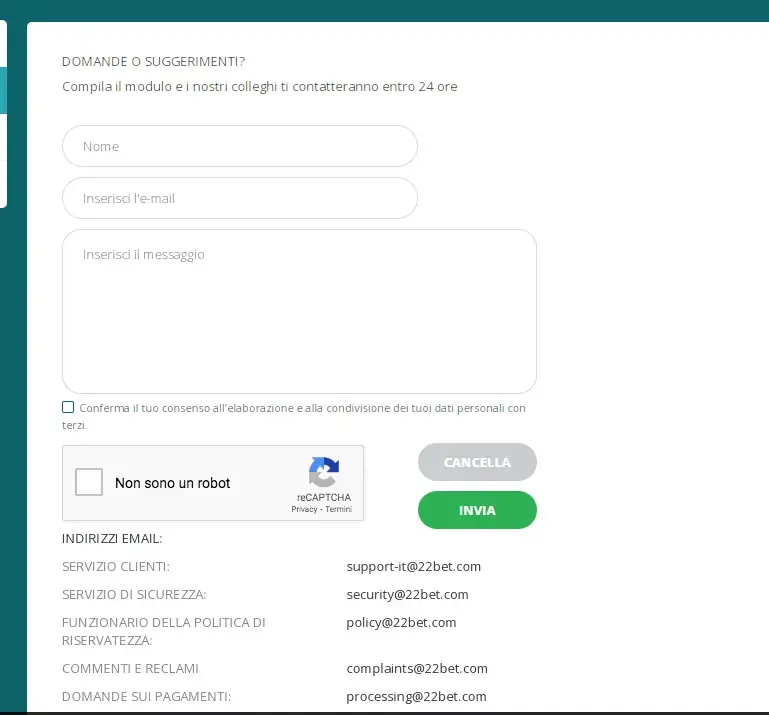The width and height of the screenshot is (769, 715).
Task: Click the 'Compila il modulo' instruction text
Action: pos(259,86)
